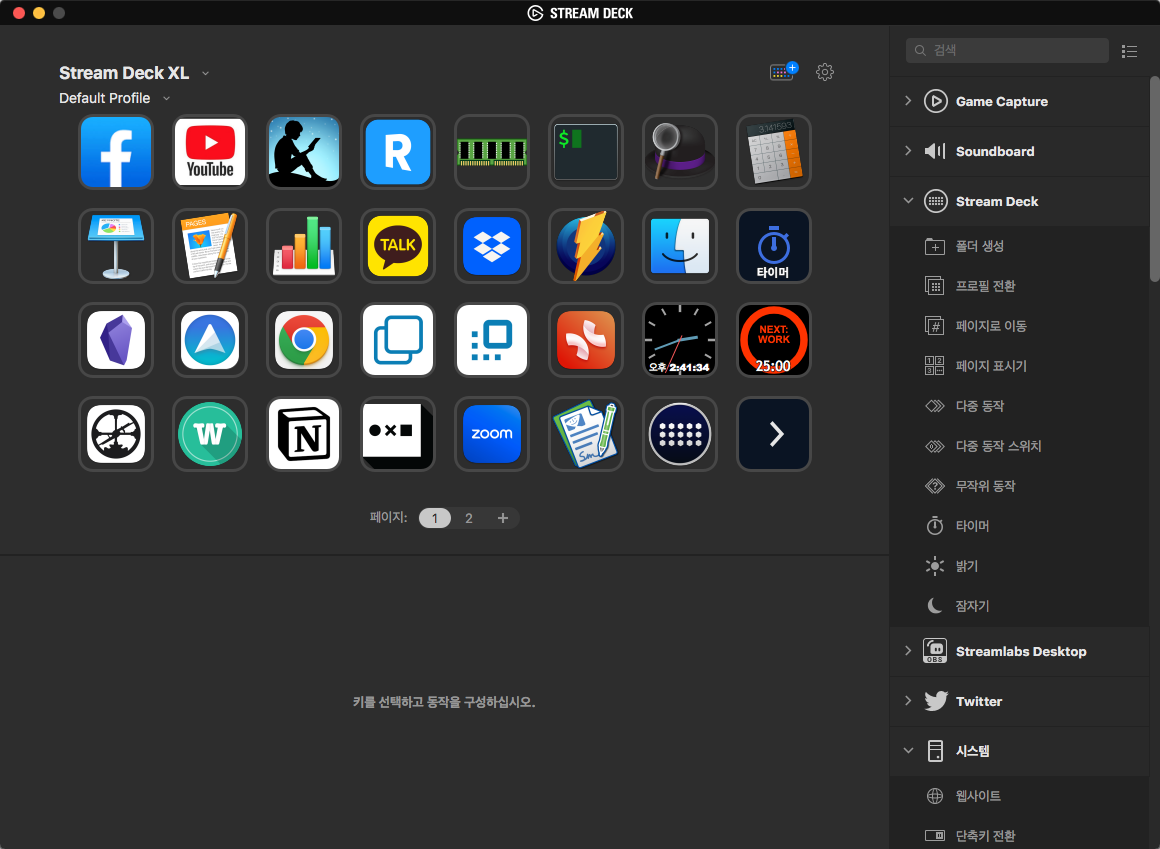This screenshot has height=849, width=1160.
Task: Select the dotted square screenshot key
Action: click(492, 340)
